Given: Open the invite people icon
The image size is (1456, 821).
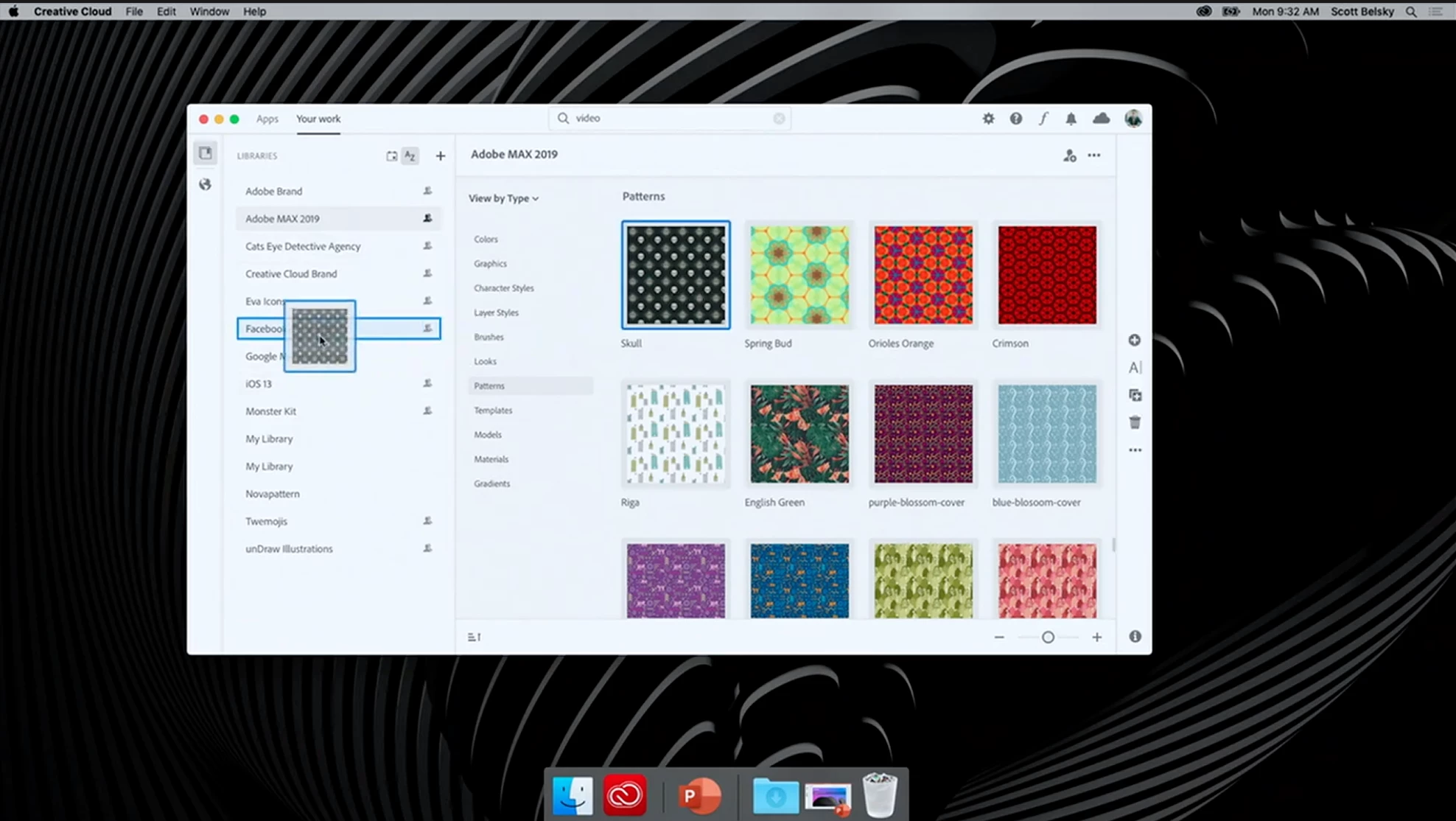Looking at the screenshot, I should click(1069, 156).
